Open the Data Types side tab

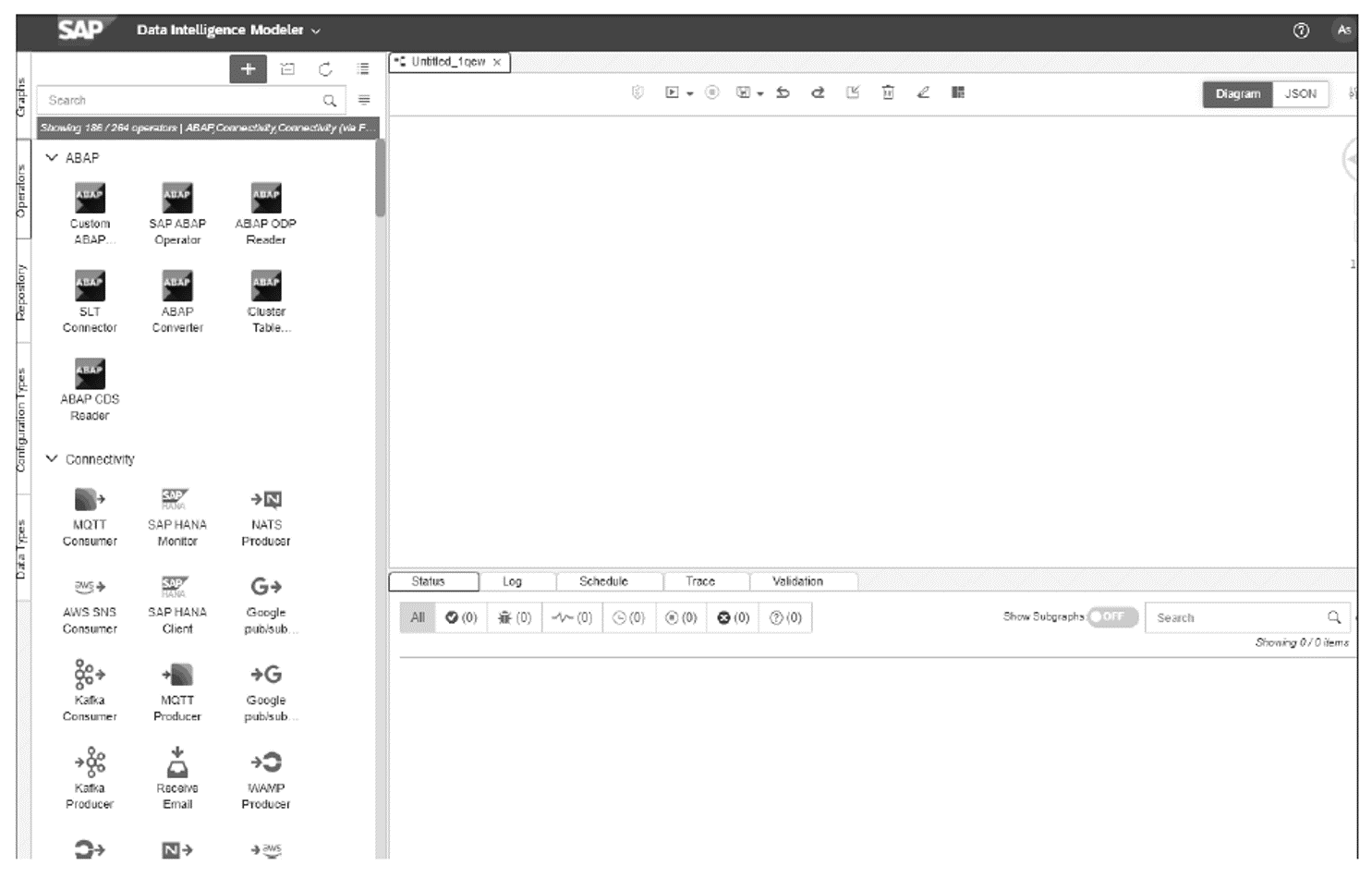[22, 549]
